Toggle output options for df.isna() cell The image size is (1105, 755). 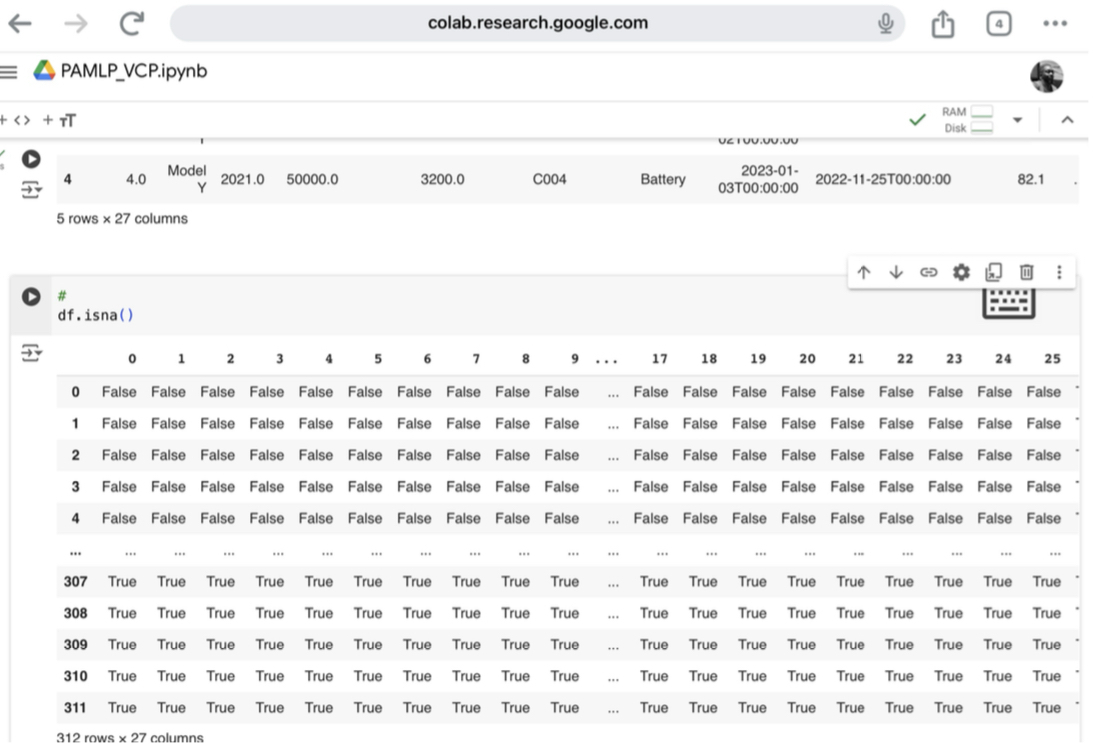pyautogui.click(x=32, y=353)
